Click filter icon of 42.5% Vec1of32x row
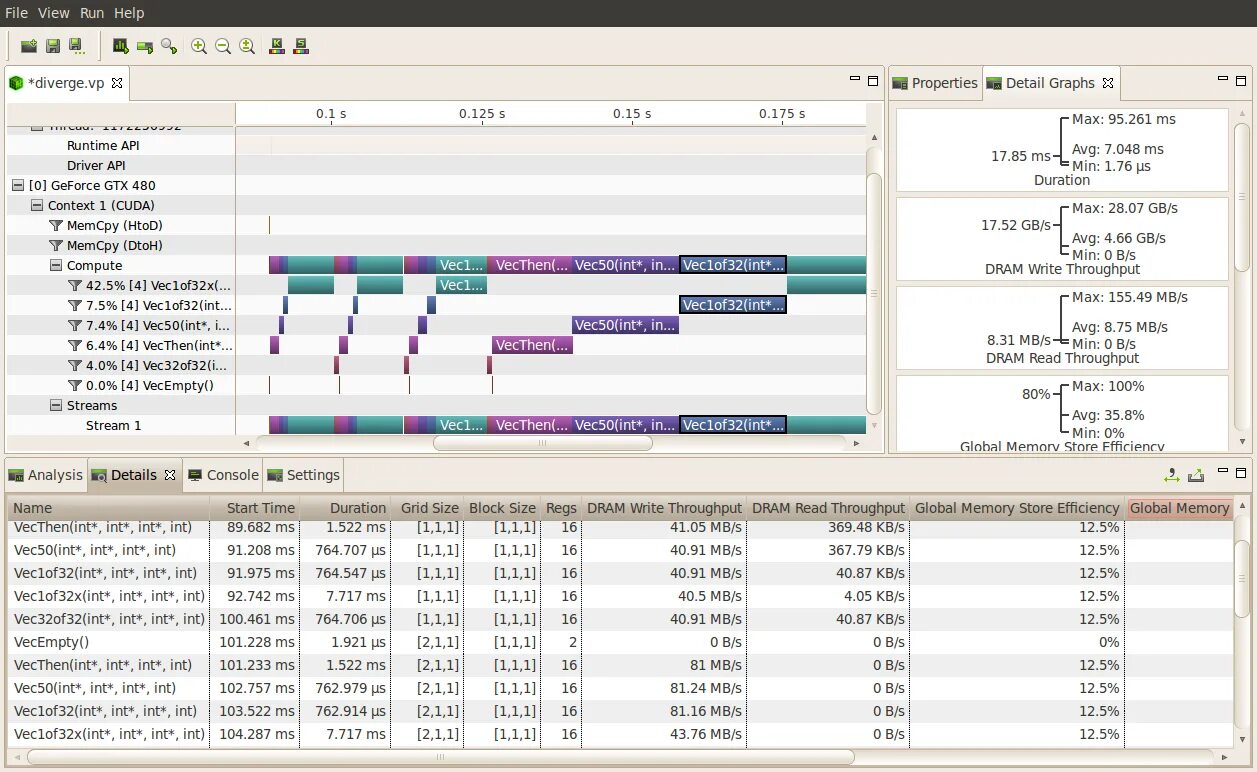1257x772 pixels. pyautogui.click(x=75, y=285)
